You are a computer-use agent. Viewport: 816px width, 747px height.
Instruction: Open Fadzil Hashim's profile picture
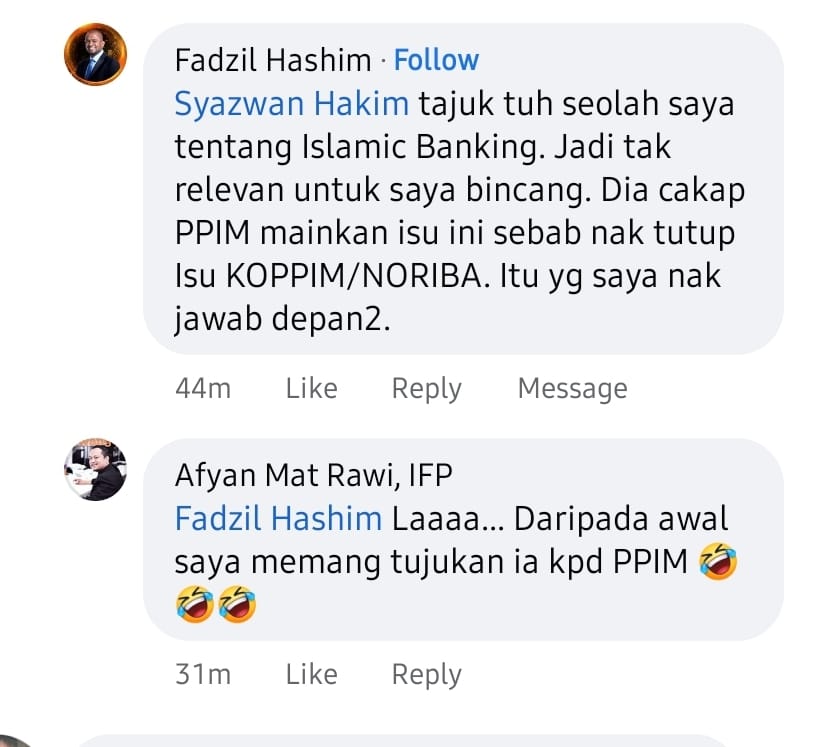click(x=95, y=54)
